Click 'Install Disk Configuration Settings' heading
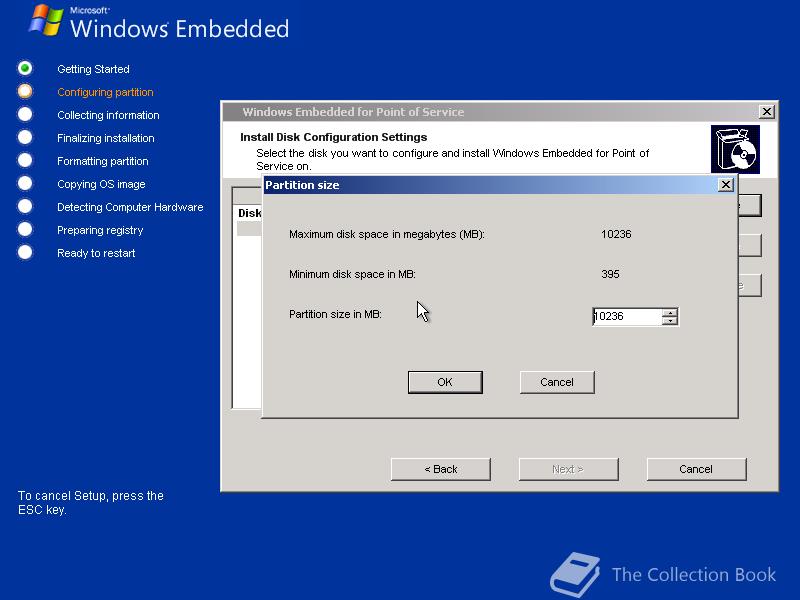 334,137
